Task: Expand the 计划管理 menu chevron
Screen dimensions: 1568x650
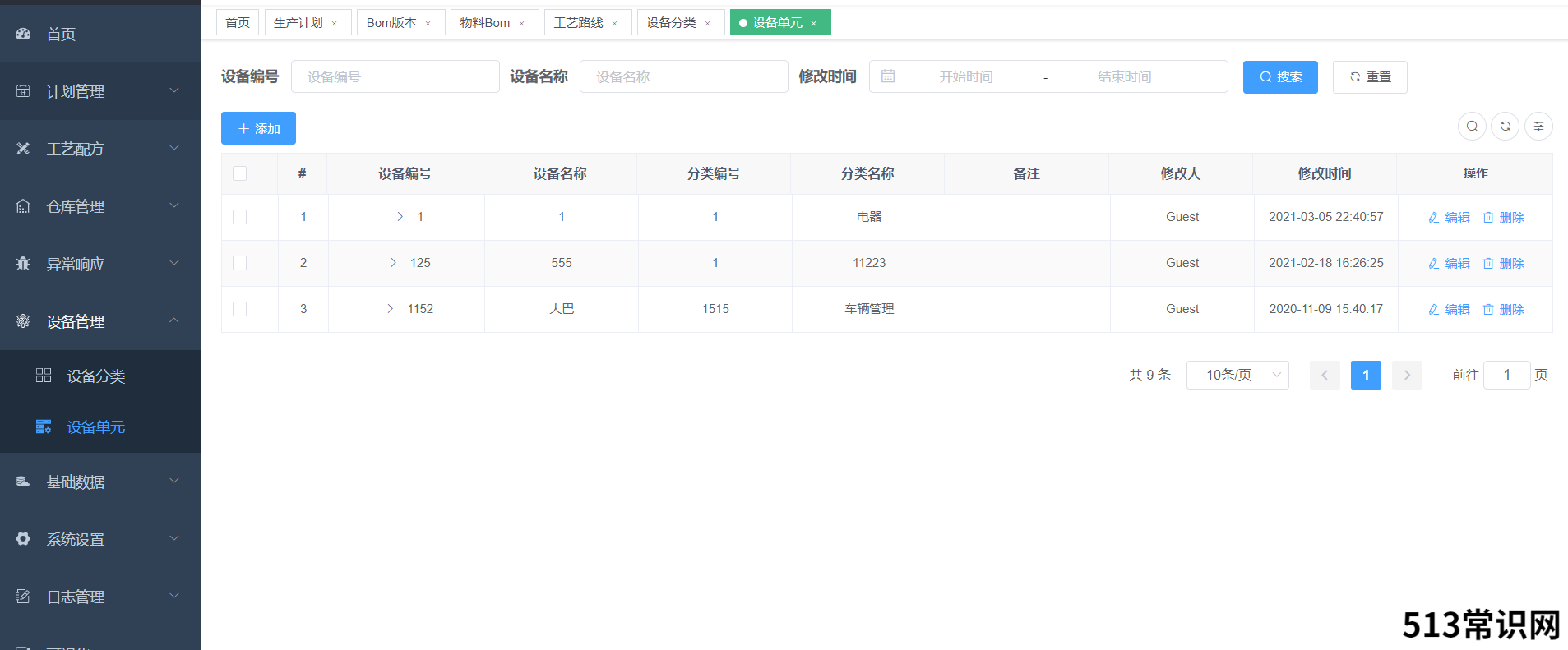Action: 174,90
